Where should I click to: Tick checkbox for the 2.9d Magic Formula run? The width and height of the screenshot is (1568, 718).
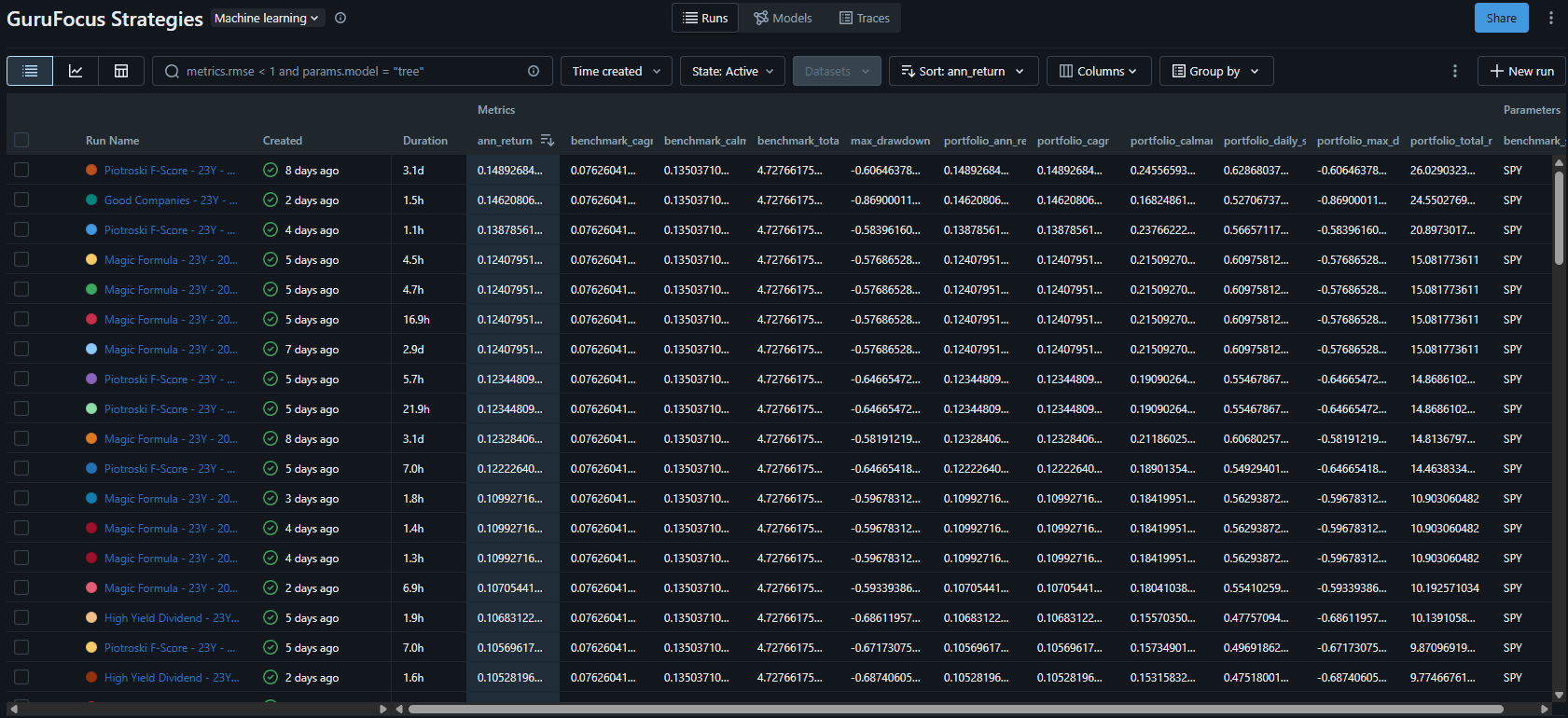coord(21,350)
